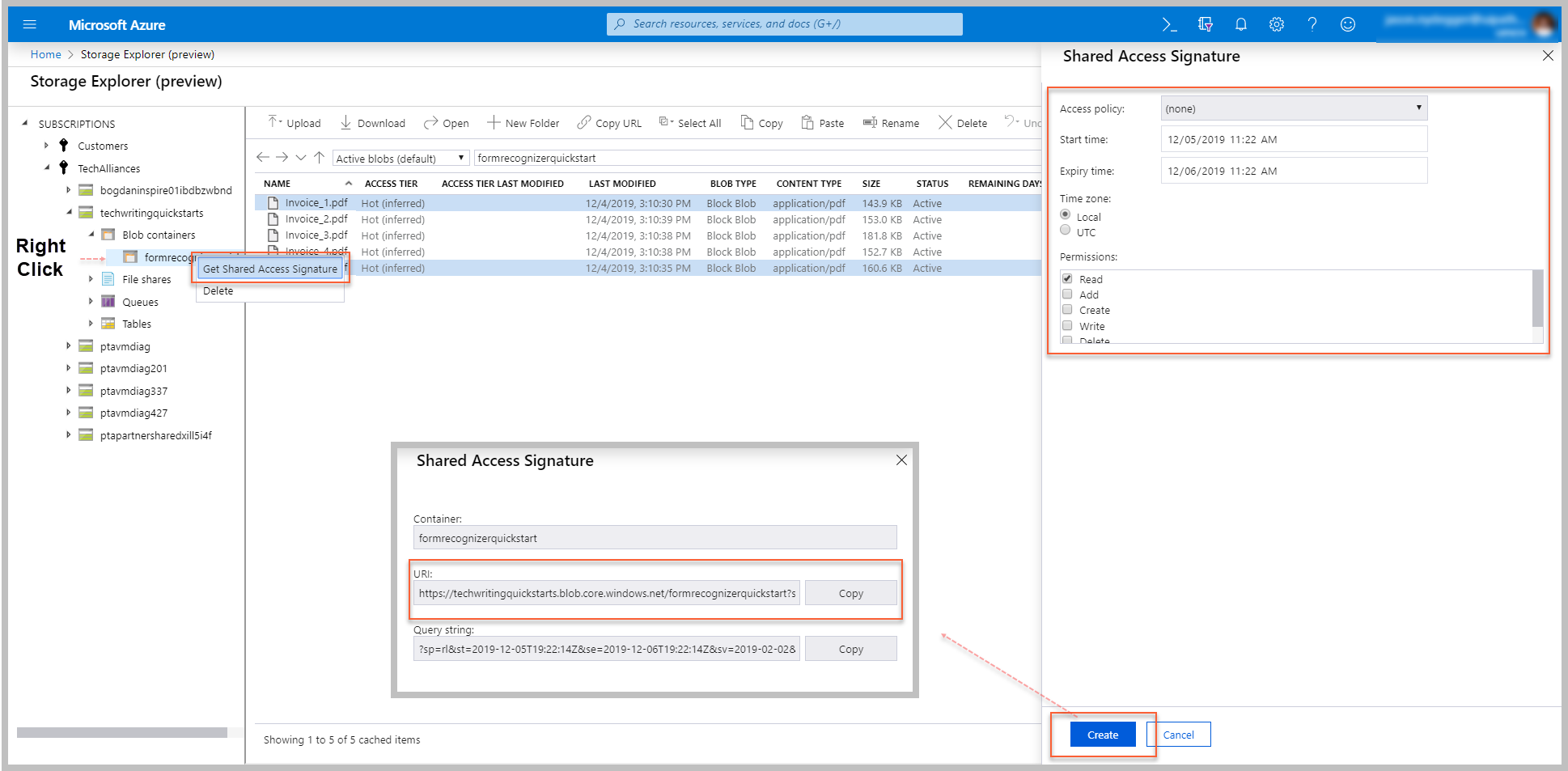Click the blue Create button
Screen dimensions: 1568x771
(1102, 735)
